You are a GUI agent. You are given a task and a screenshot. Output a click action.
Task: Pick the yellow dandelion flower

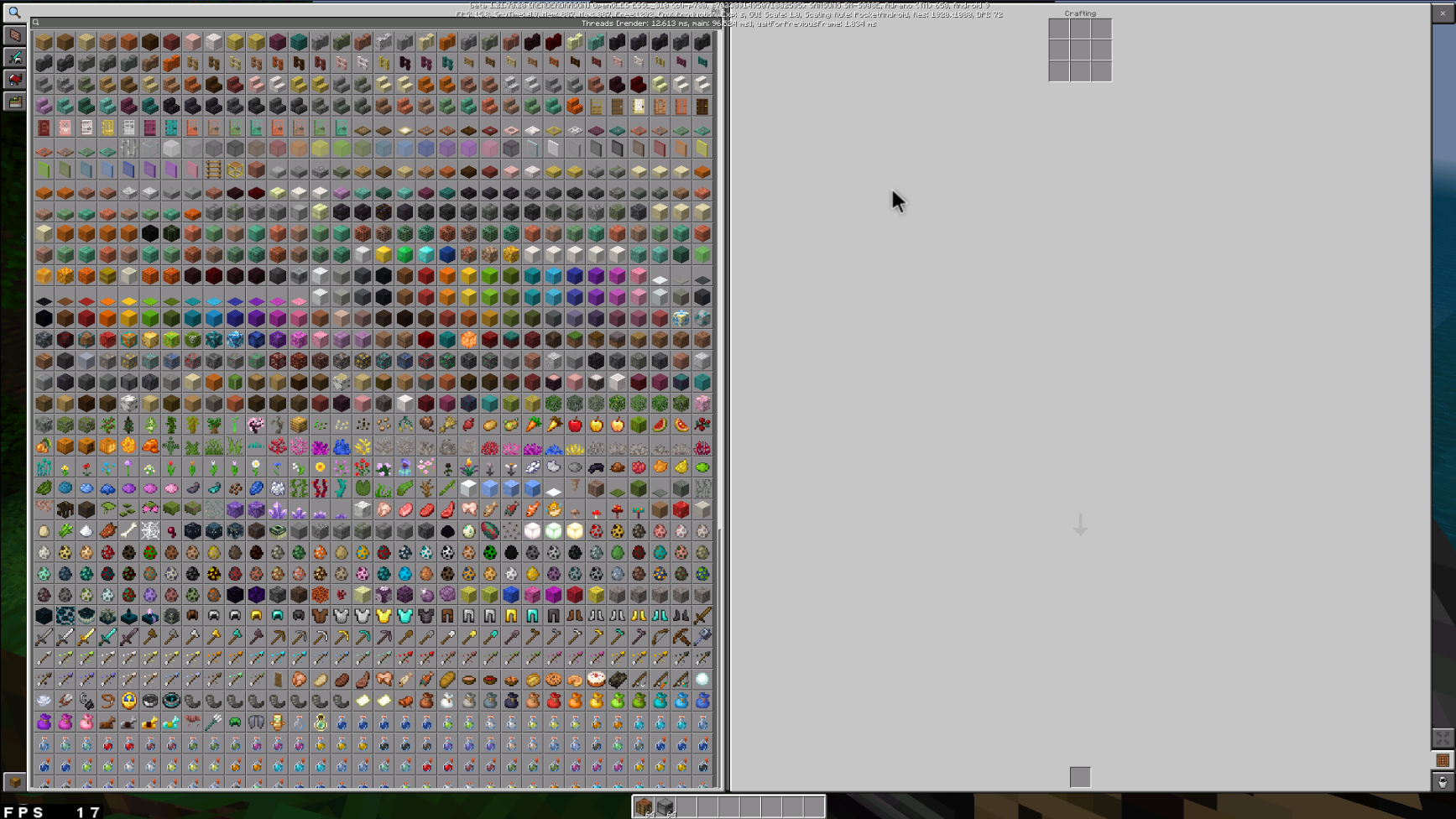(65, 467)
